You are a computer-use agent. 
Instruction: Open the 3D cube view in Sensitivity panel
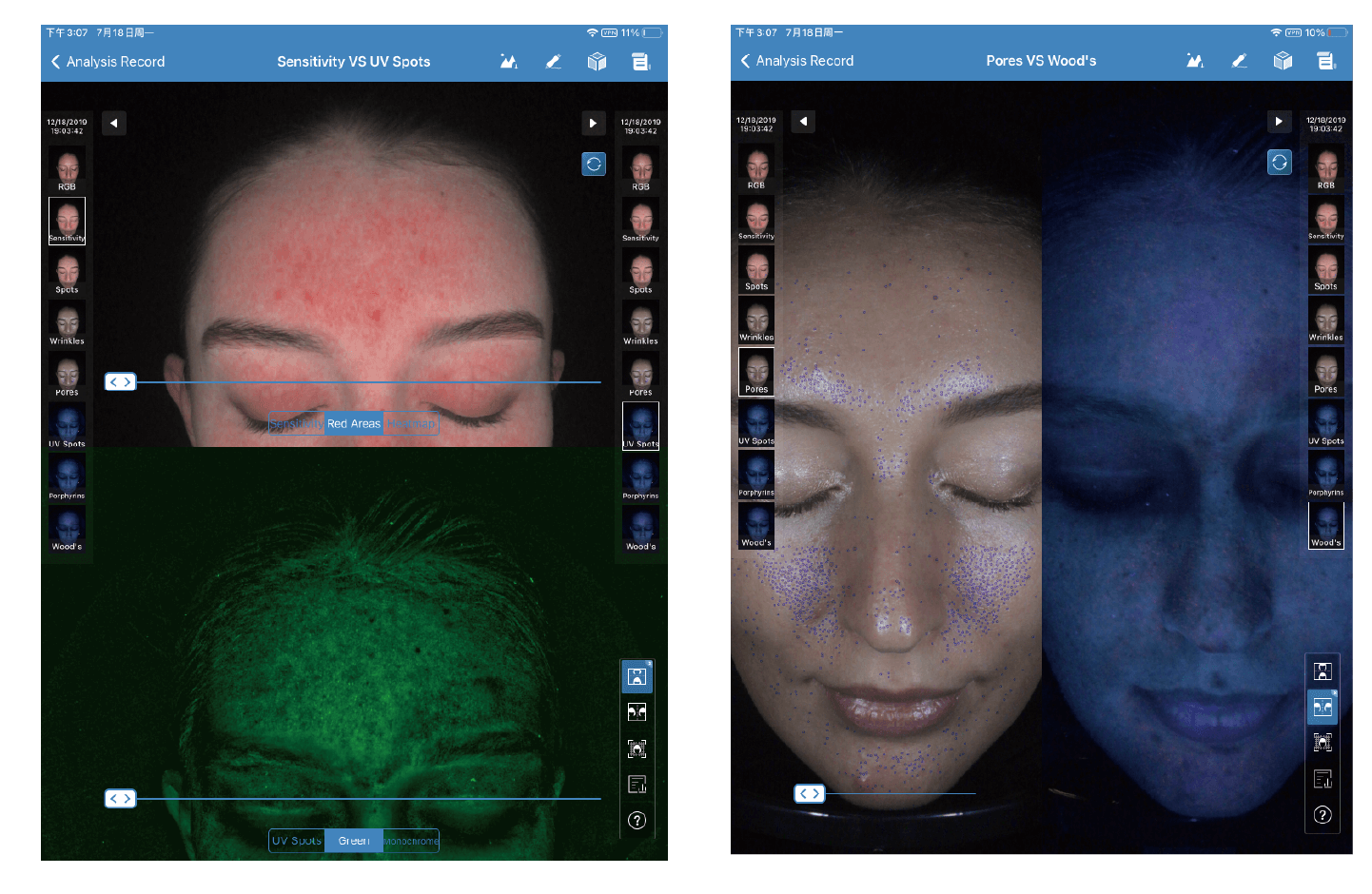[x=598, y=61]
